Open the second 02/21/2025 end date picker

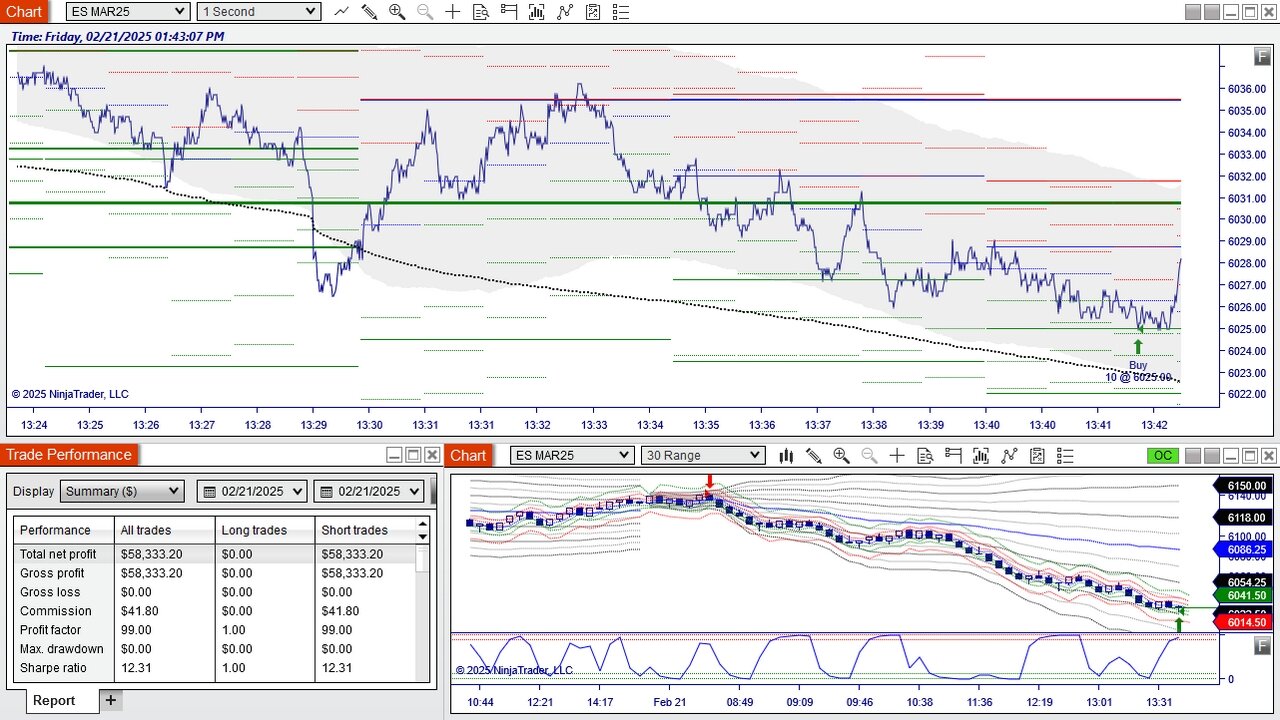[368, 491]
